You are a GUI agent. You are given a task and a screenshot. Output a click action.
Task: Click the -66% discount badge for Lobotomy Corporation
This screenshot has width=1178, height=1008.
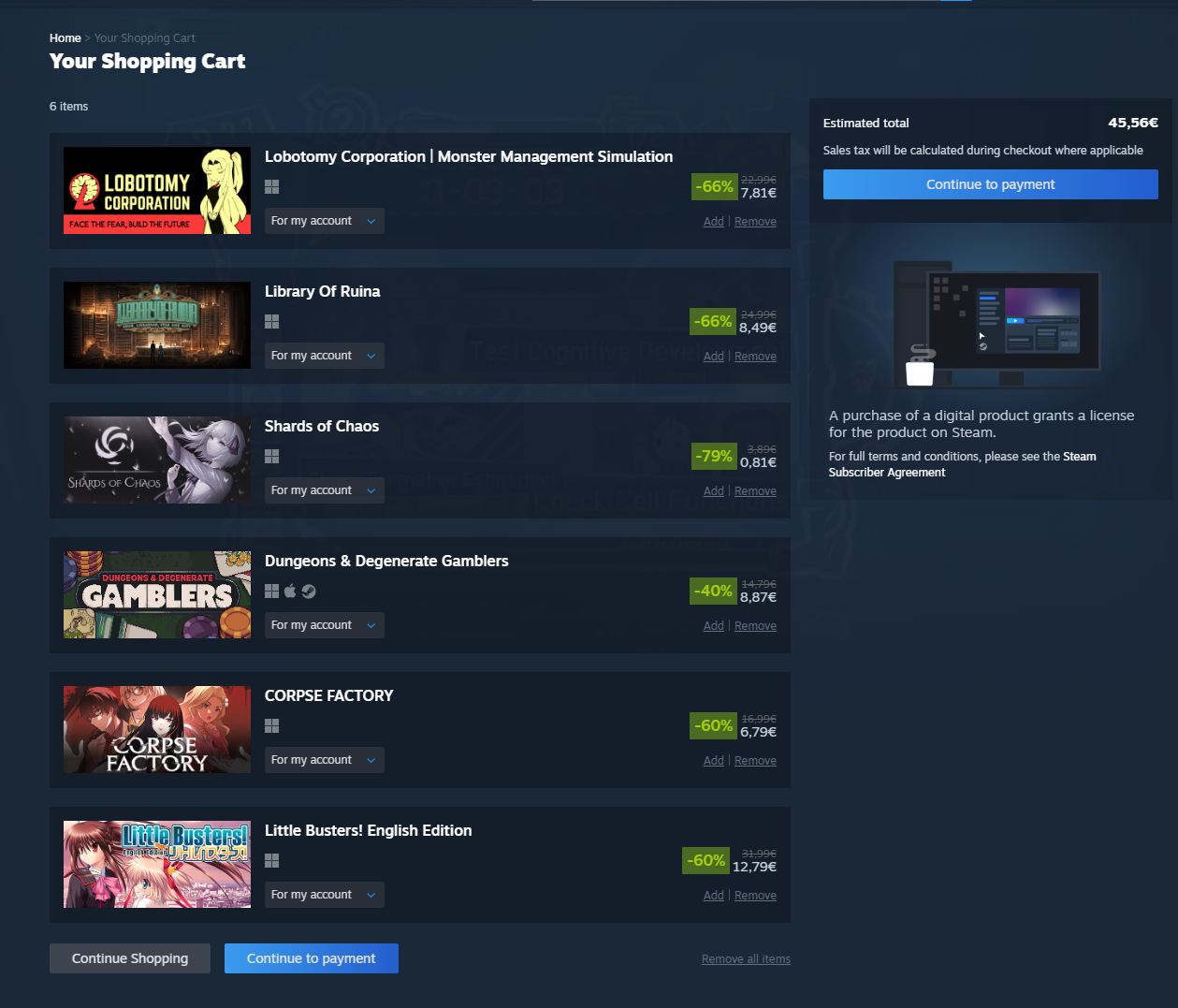click(714, 186)
